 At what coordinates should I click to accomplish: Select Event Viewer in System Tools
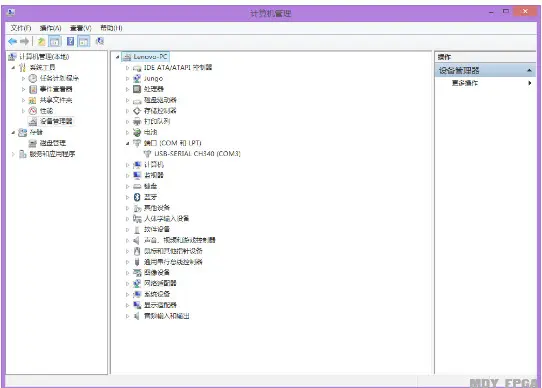pos(56,89)
